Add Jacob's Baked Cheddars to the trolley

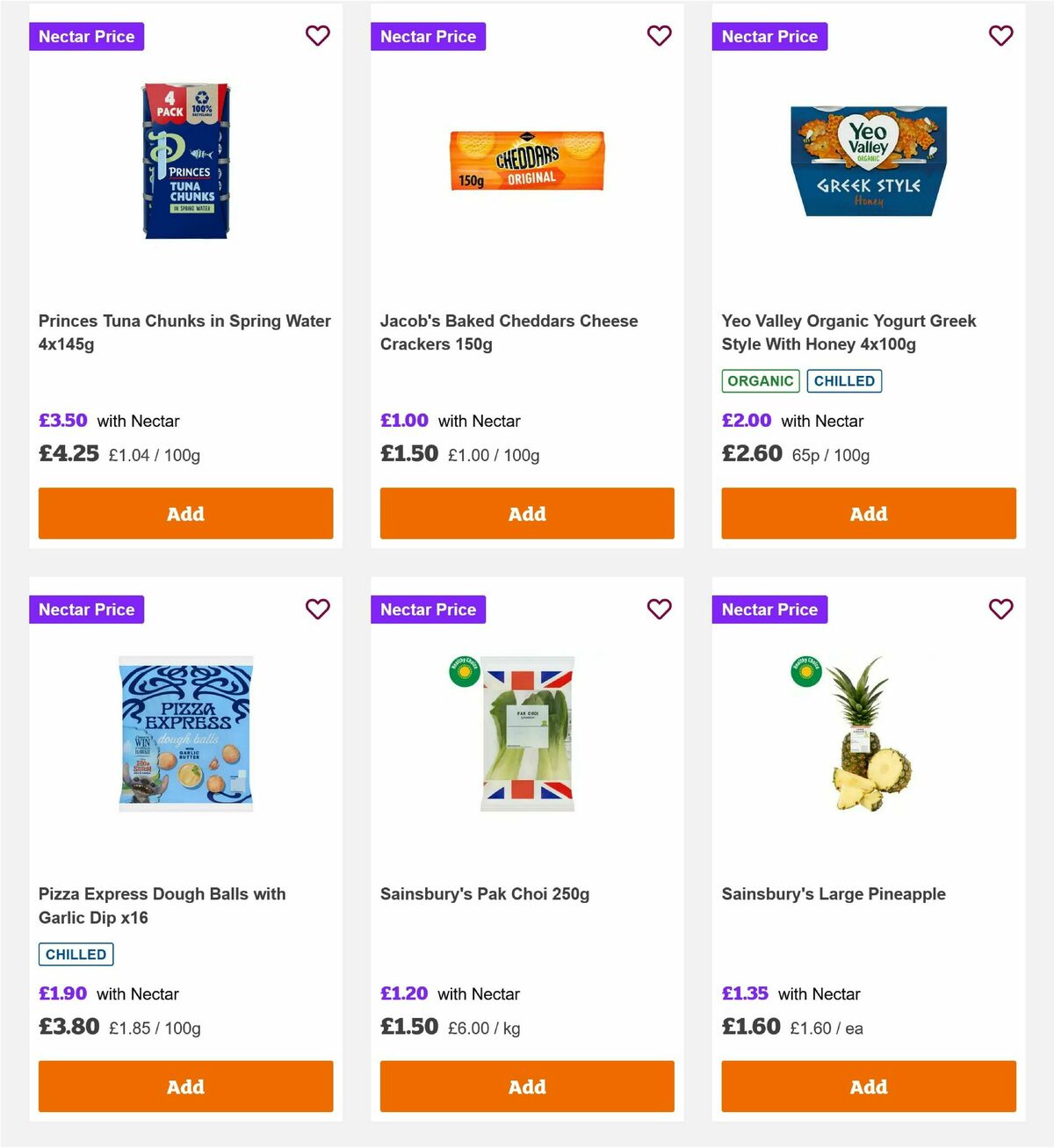tap(526, 513)
